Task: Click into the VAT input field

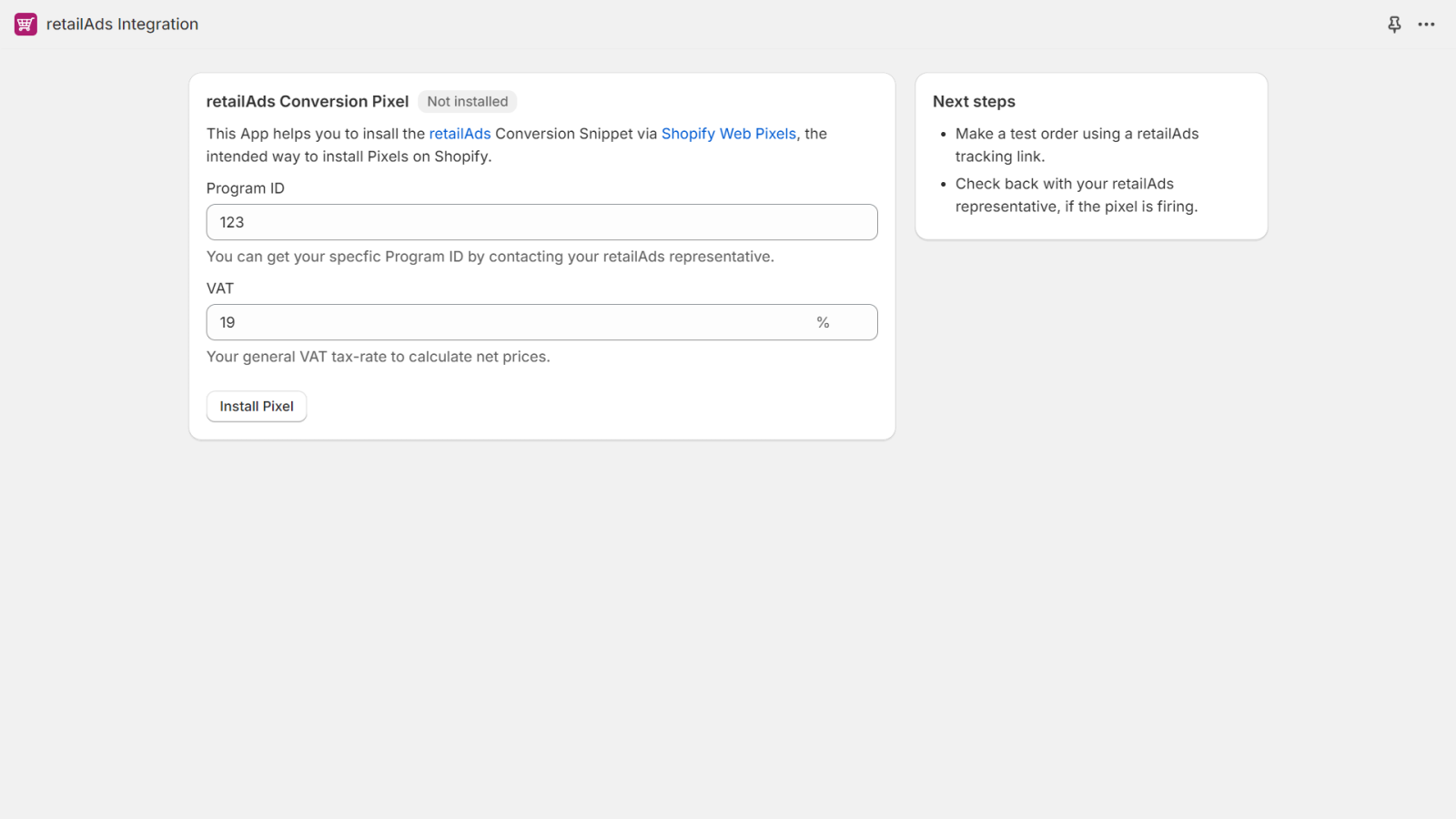Action: pyautogui.click(x=510, y=322)
